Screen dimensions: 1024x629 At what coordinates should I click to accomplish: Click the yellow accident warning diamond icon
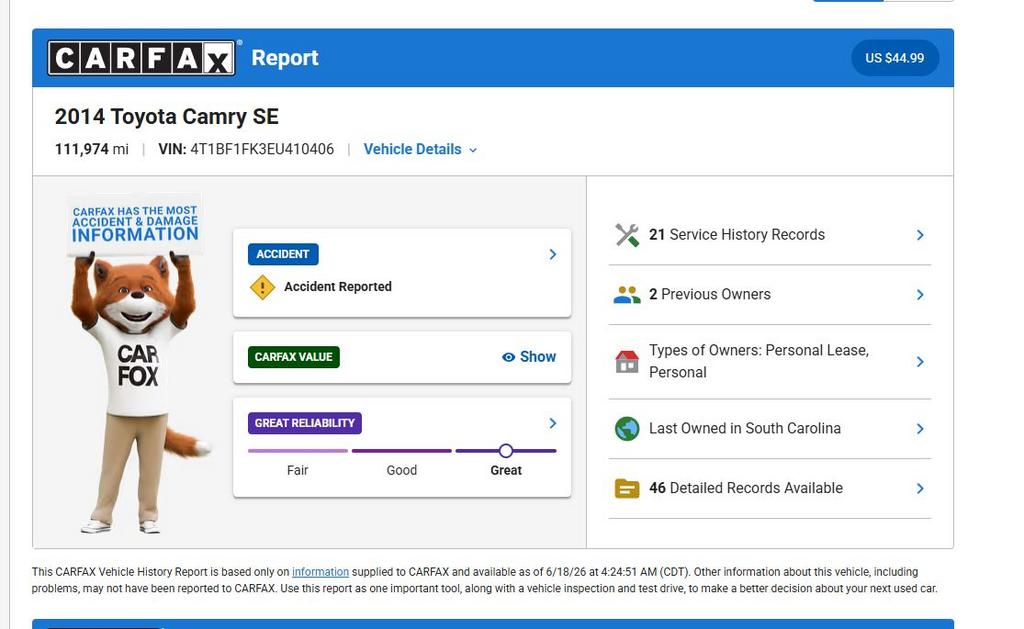click(x=263, y=287)
